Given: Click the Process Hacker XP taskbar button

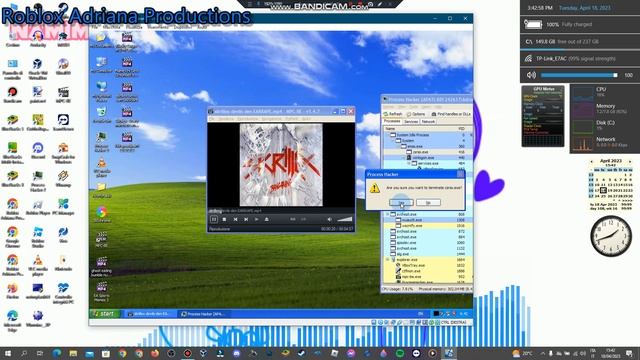Looking at the screenshot, I should pyautogui.click(x=204, y=314).
